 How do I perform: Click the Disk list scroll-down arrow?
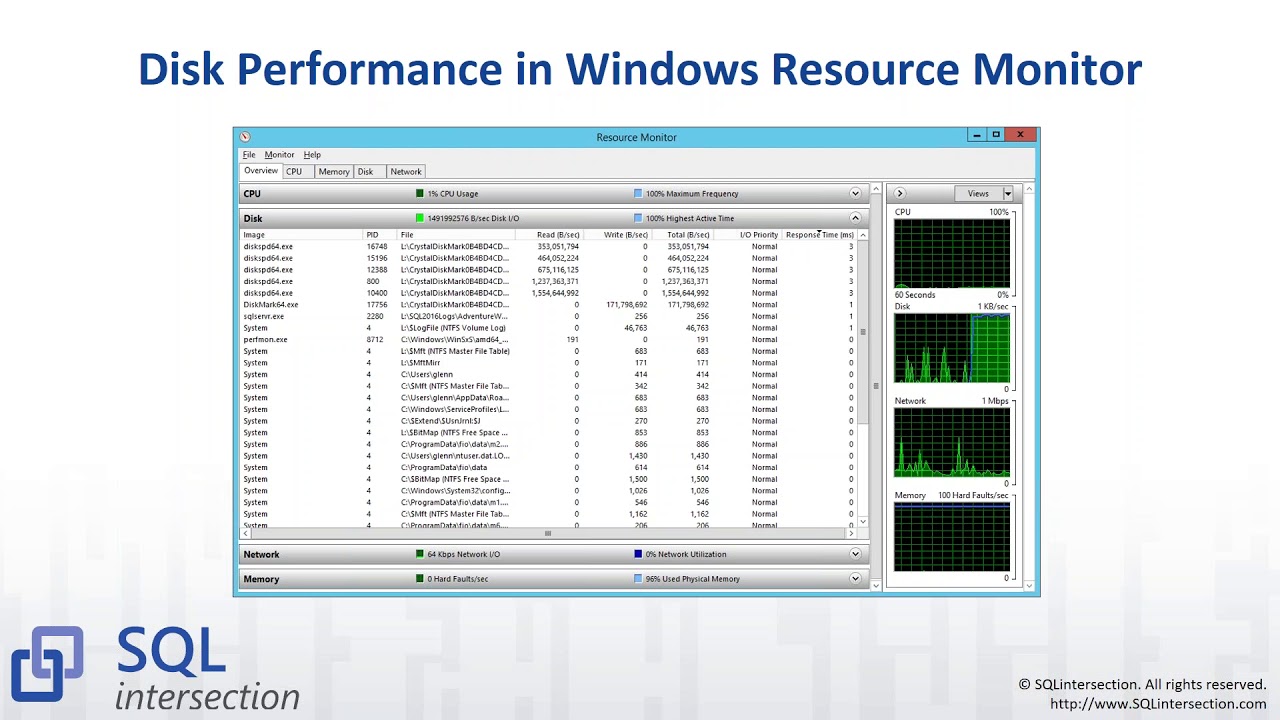(863, 522)
